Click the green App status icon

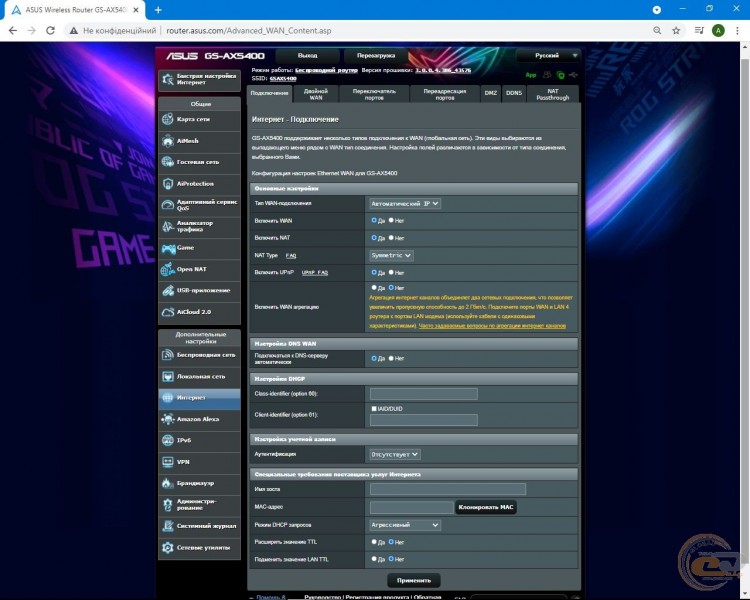(x=530, y=75)
